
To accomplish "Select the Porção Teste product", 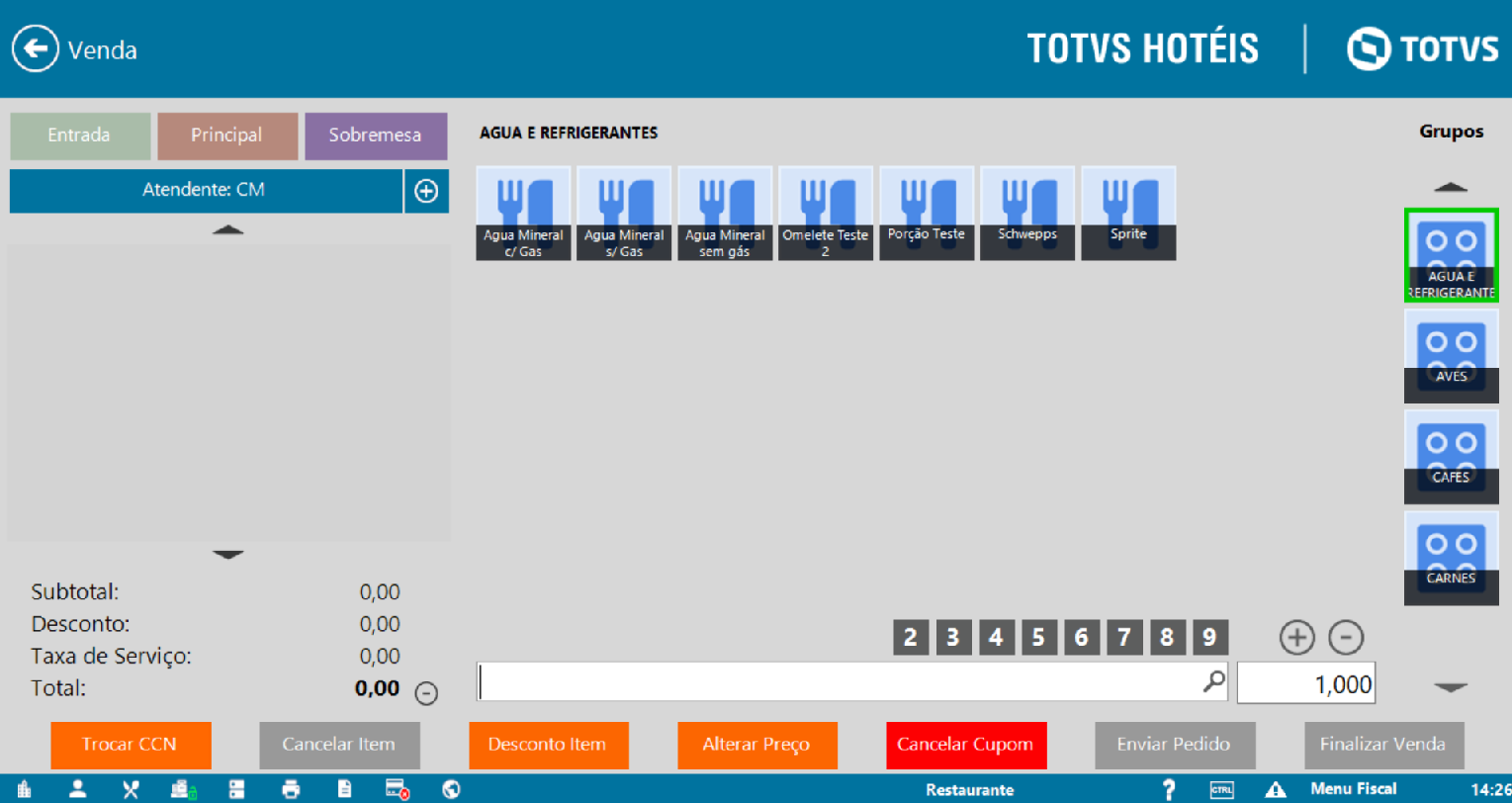I will (x=927, y=214).
